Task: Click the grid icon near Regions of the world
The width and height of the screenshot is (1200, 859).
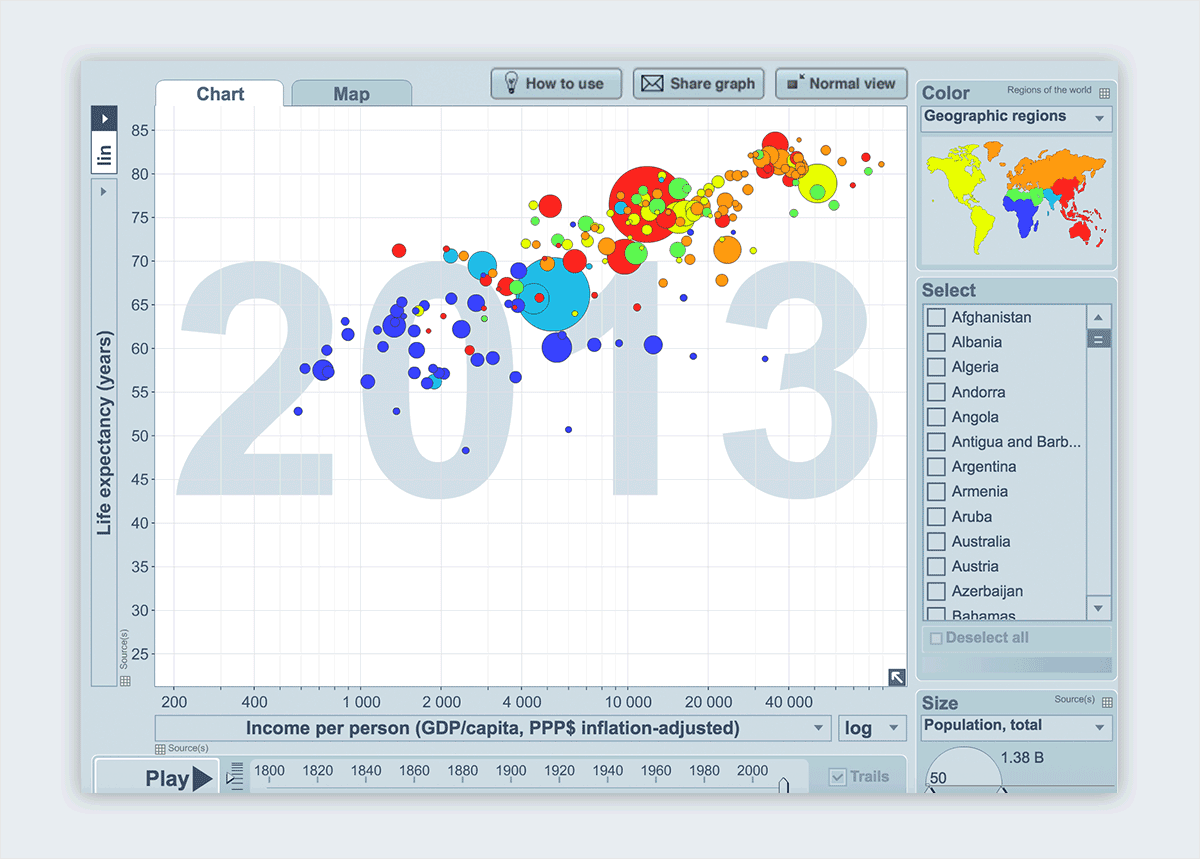Action: coord(1103,92)
